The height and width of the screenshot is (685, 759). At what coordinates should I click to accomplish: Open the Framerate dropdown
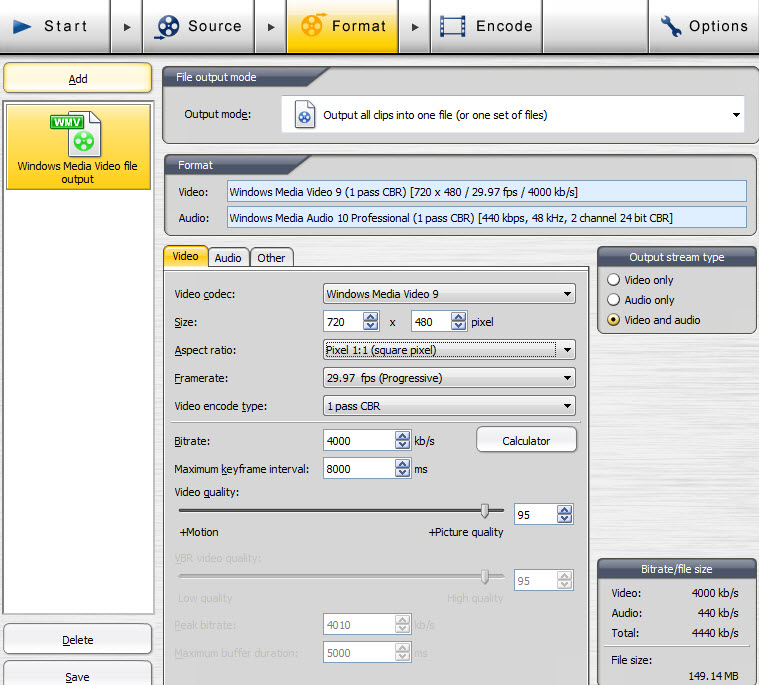(x=449, y=378)
